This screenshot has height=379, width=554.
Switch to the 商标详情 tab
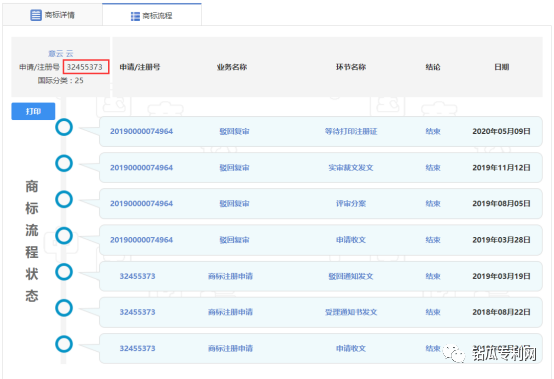click(x=52, y=15)
